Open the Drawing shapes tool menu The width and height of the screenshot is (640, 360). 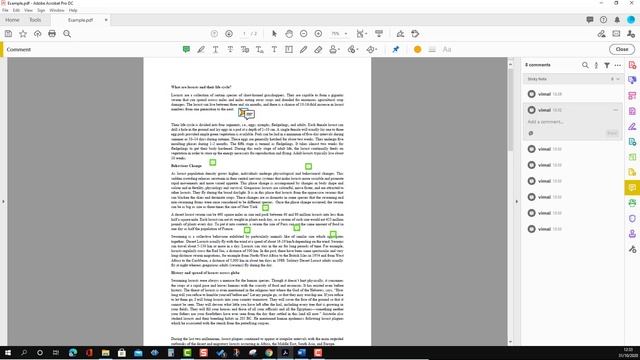click(x=371, y=49)
